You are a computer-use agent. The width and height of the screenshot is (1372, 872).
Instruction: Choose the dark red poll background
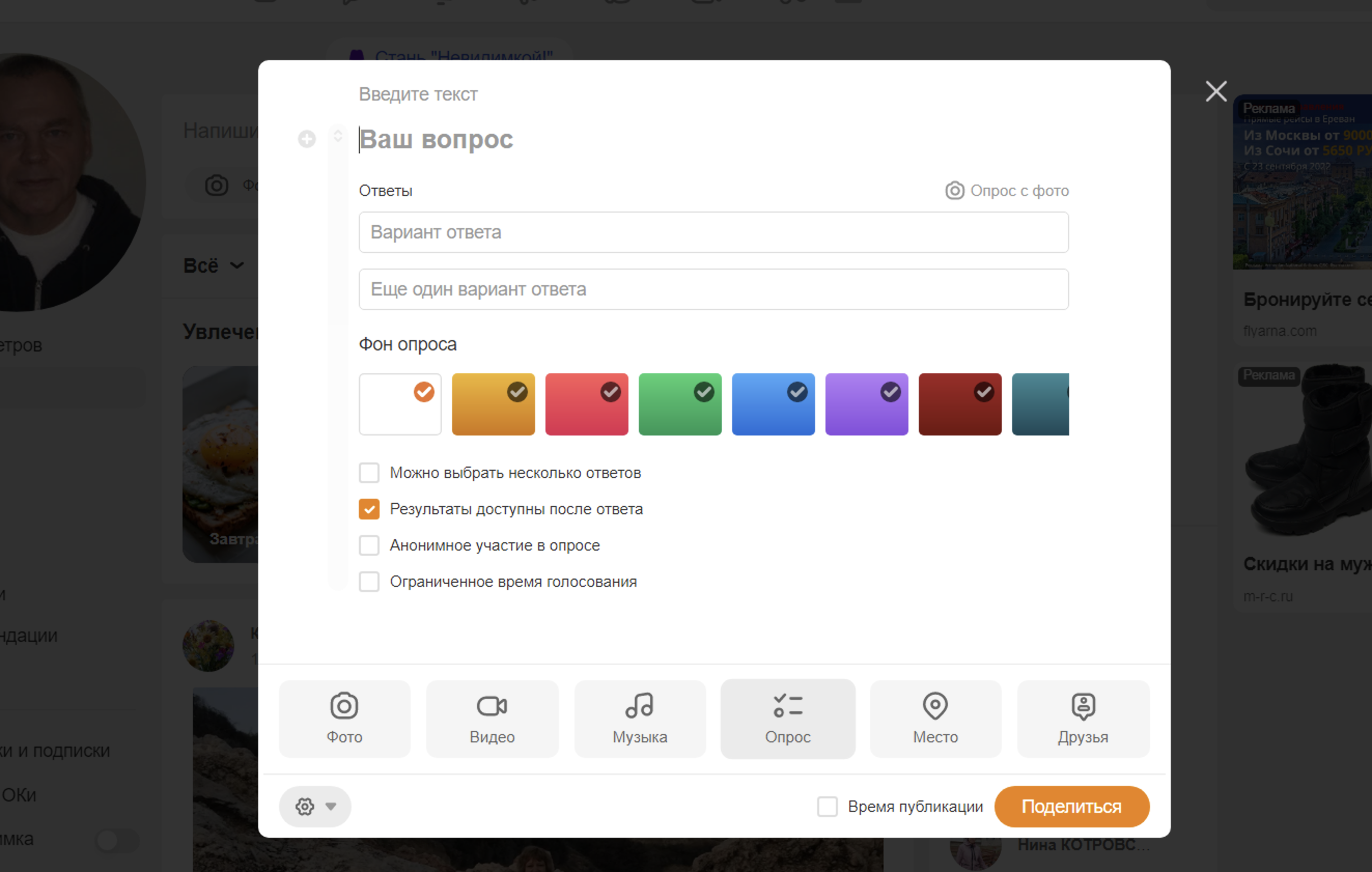960,404
